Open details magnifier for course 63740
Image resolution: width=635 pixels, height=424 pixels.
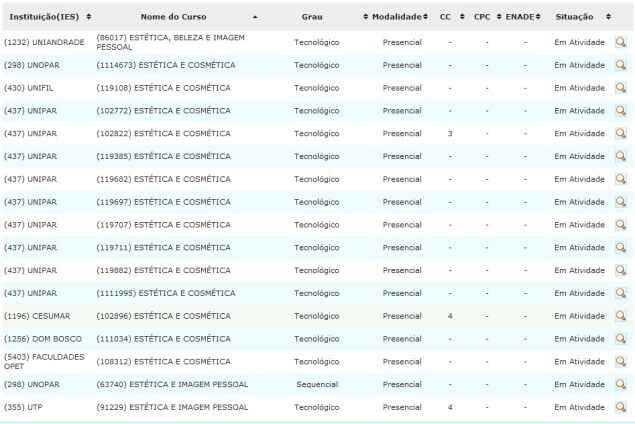[x=620, y=384]
